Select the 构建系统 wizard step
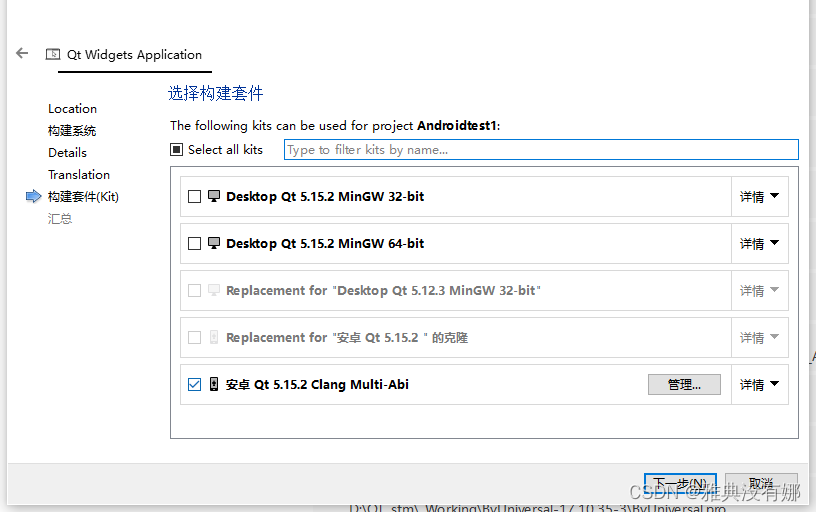 (x=72, y=131)
